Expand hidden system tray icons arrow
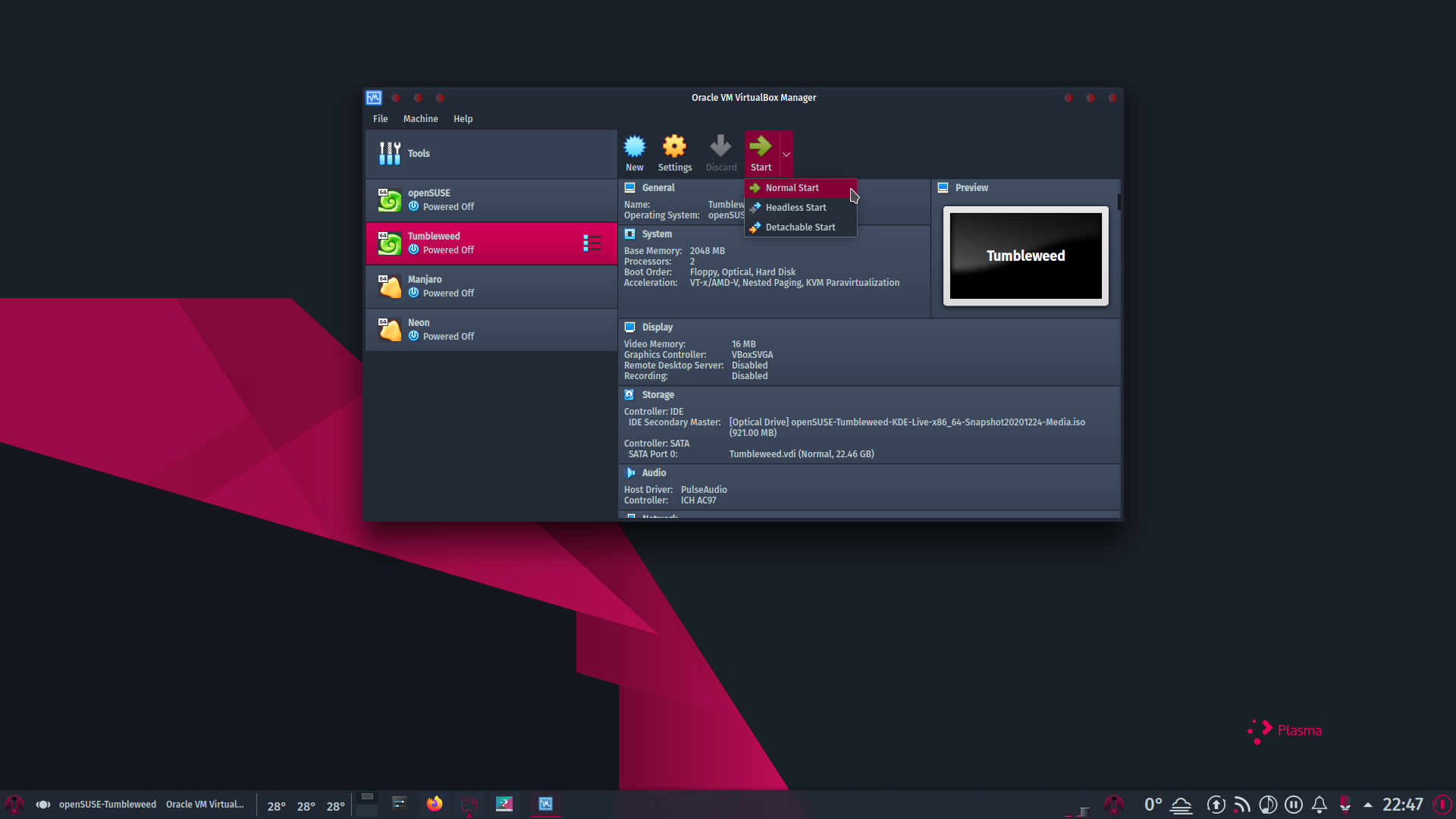 [x=1368, y=805]
